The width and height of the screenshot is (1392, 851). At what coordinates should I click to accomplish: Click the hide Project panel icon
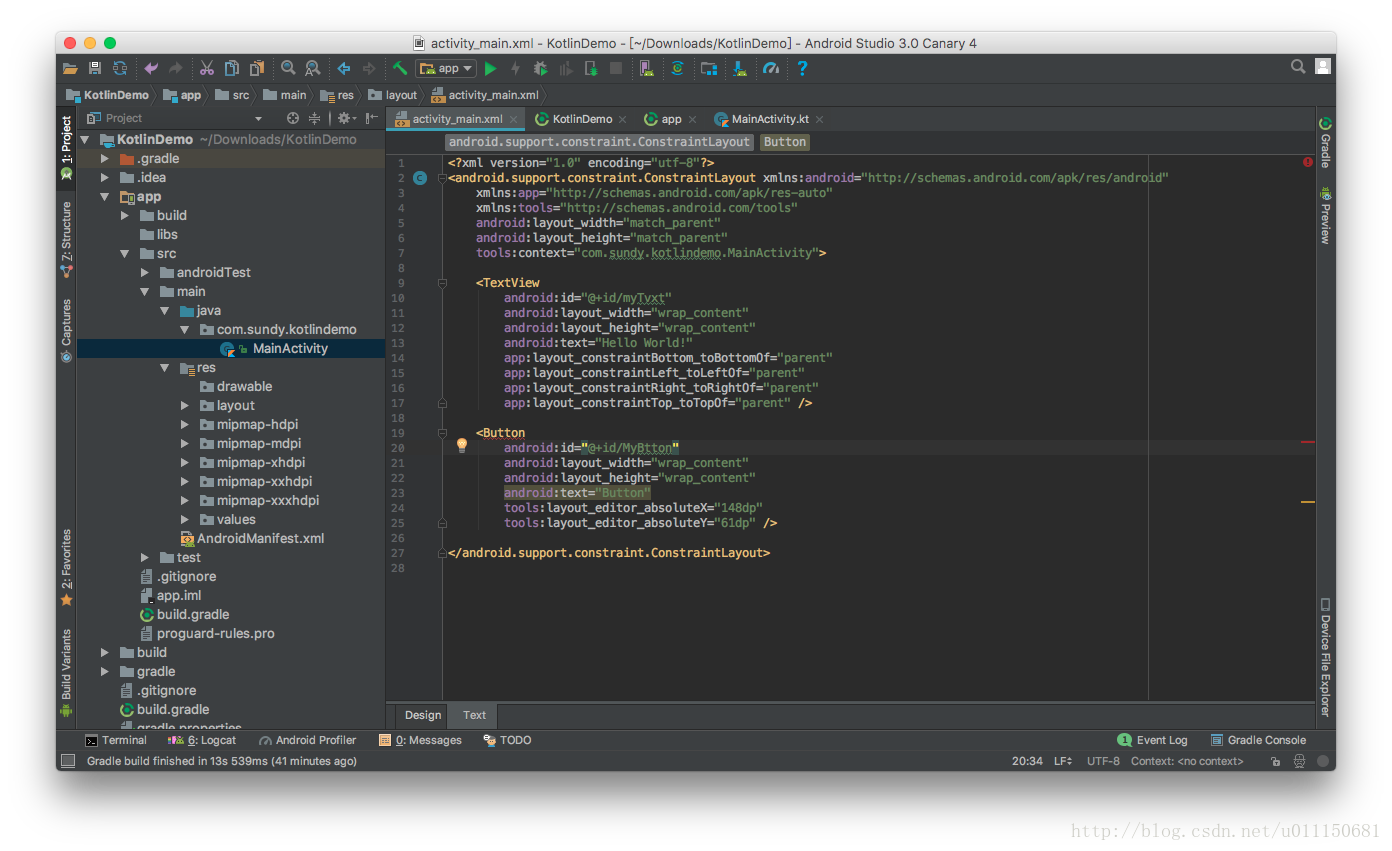pos(372,118)
